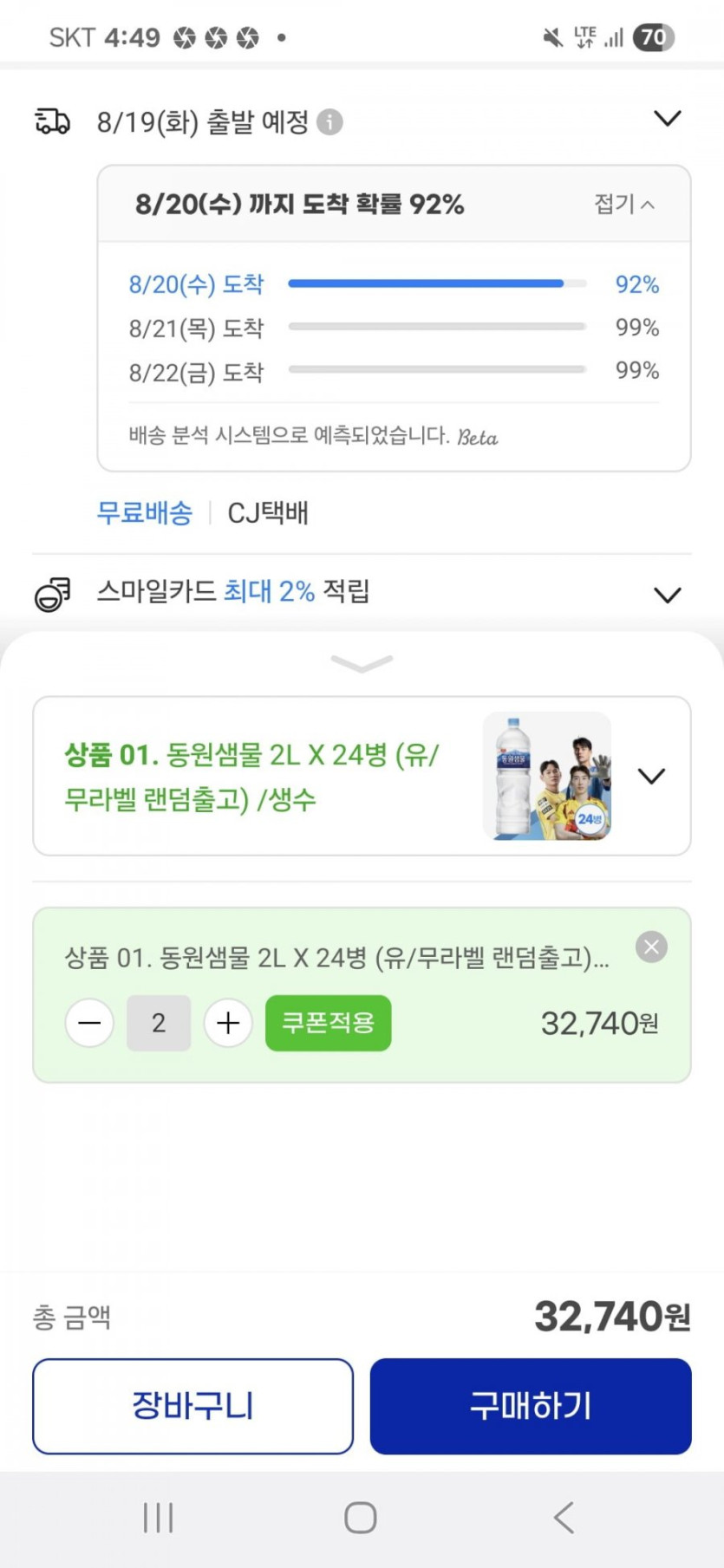724x1568 pixels.
Task: Add to cart with 장바구니 button
Action: tap(192, 1406)
